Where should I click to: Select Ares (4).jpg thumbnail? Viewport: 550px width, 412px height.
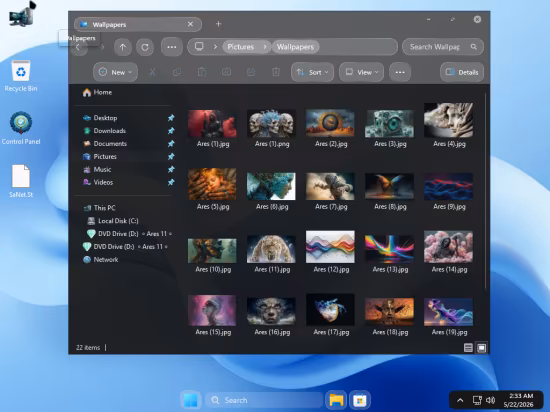pyautogui.click(x=449, y=125)
